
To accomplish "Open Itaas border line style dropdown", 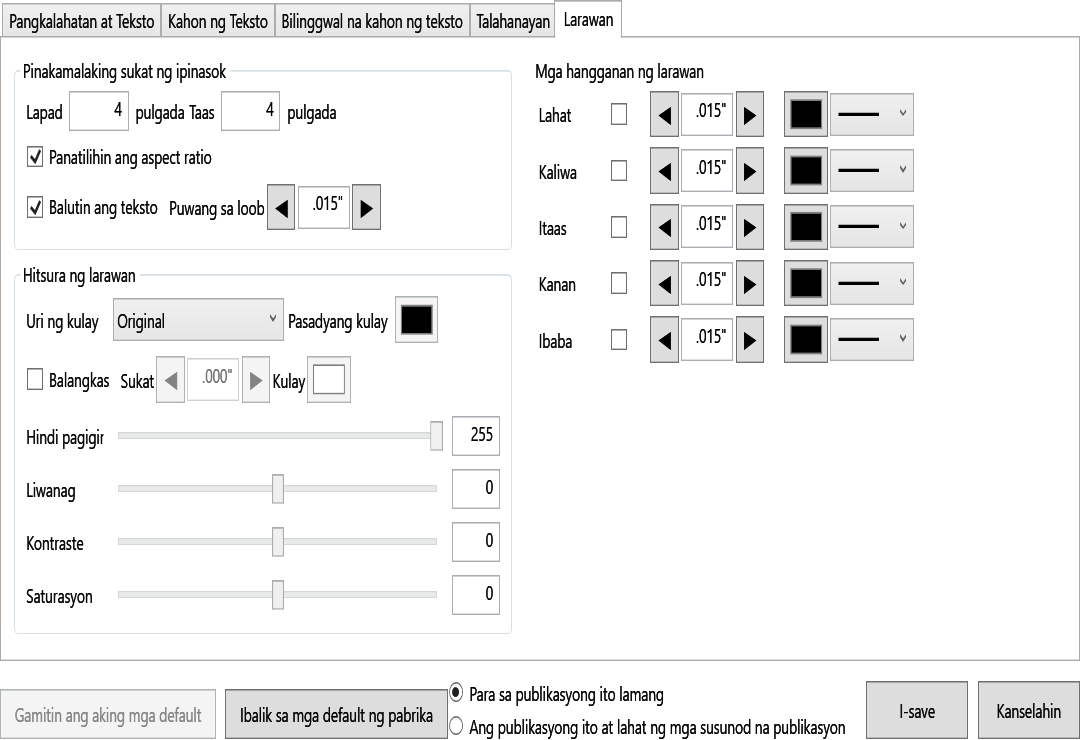I will point(872,227).
